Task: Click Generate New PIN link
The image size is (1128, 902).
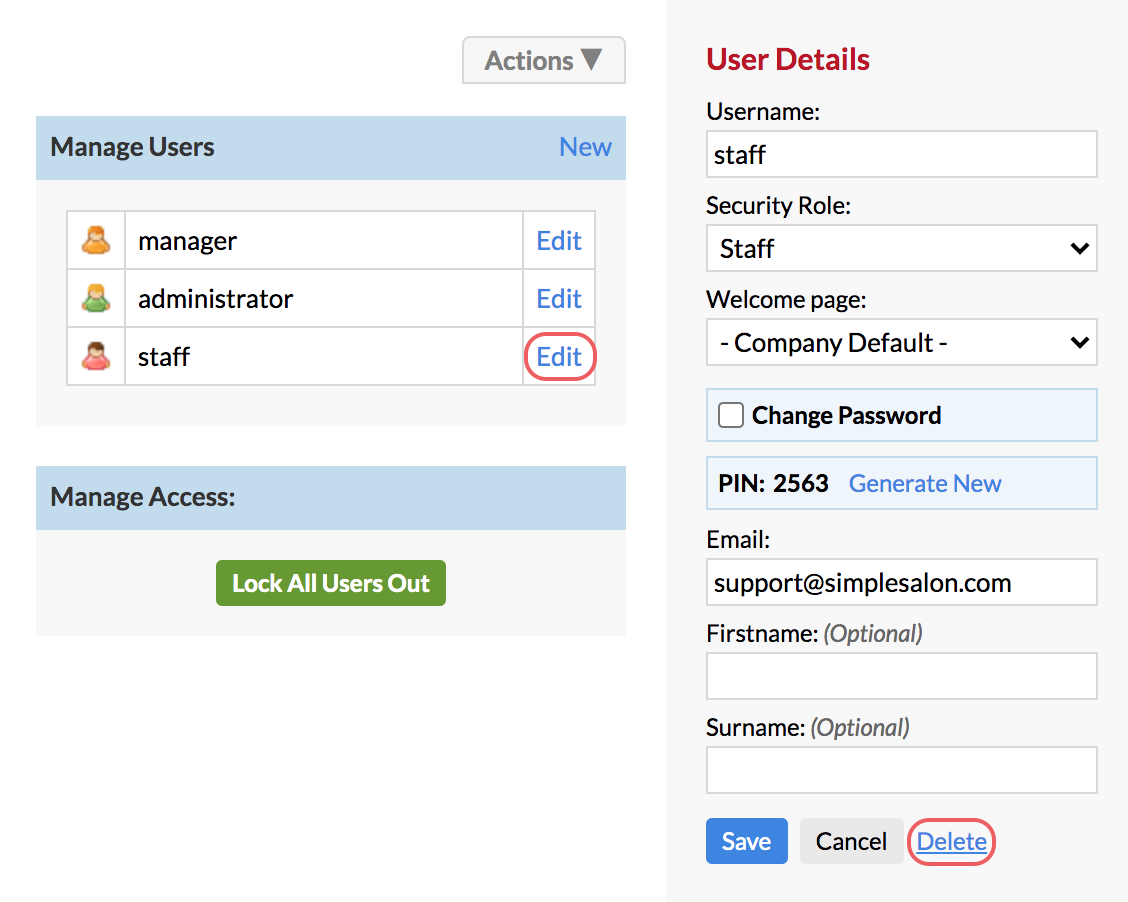Action: click(924, 483)
